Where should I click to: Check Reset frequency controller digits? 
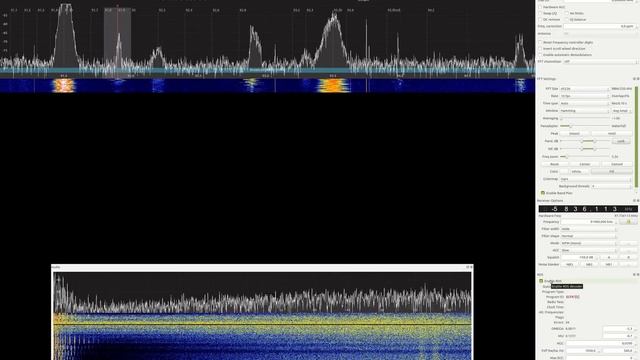tap(540, 42)
